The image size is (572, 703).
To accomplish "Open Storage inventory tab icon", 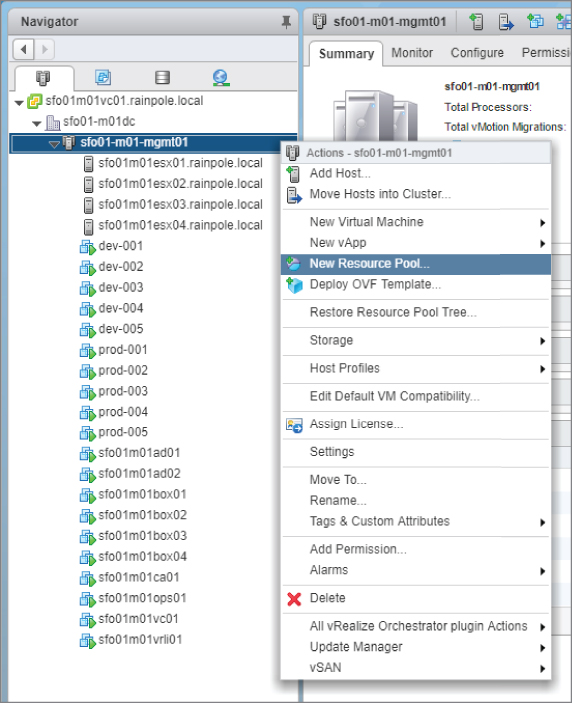I will pos(162,78).
